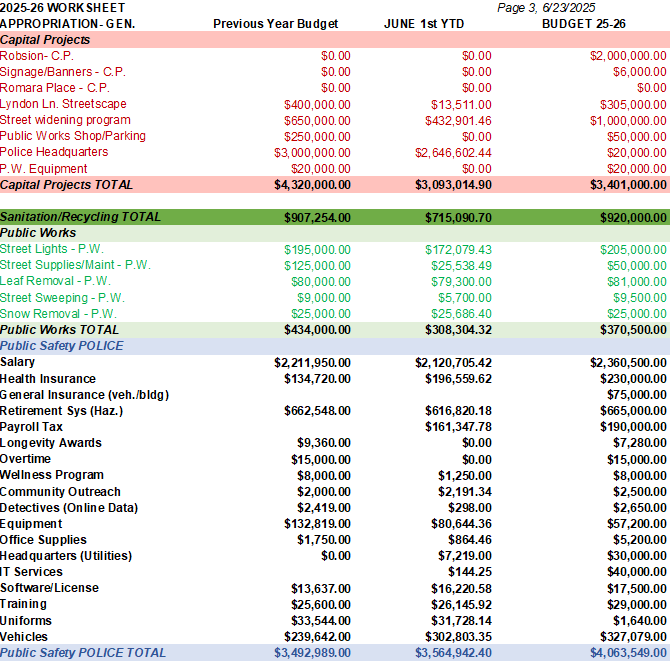Click the 'Page 3, 6/23/2025' text
Viewport: 670px width, 662px height.
tap(546, 8)
